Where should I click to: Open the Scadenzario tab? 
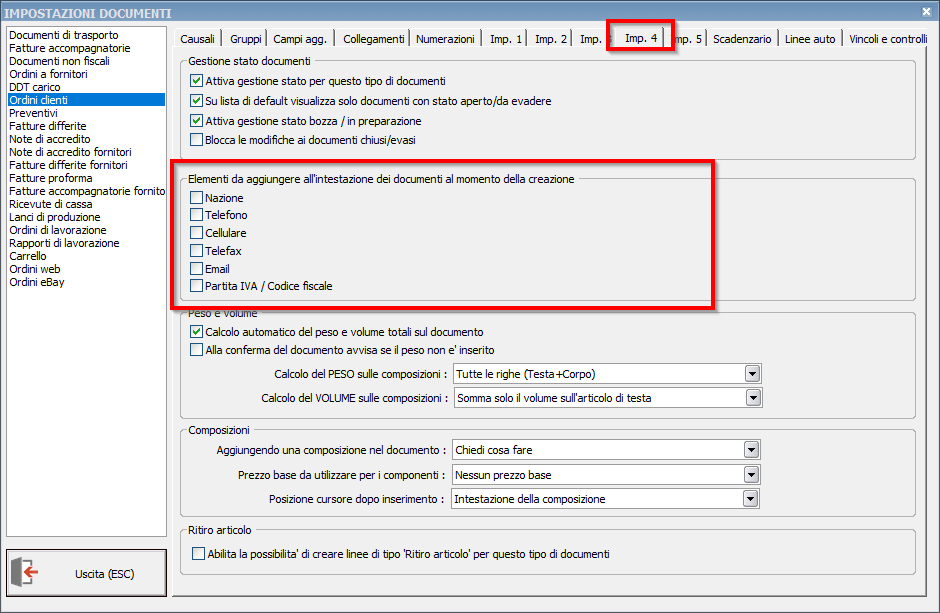pyautogui.click(x=742, y=39)
